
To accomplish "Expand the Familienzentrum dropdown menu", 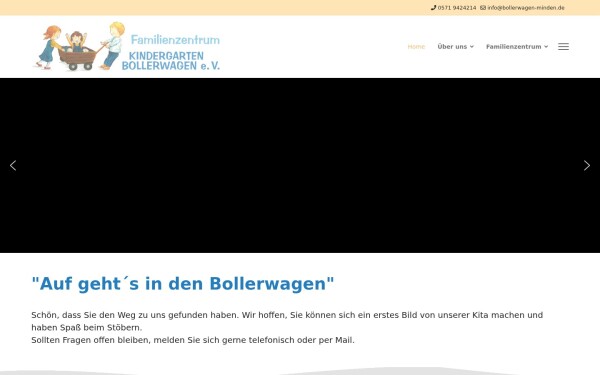I will pyautogui.click(x=517, y=47).
